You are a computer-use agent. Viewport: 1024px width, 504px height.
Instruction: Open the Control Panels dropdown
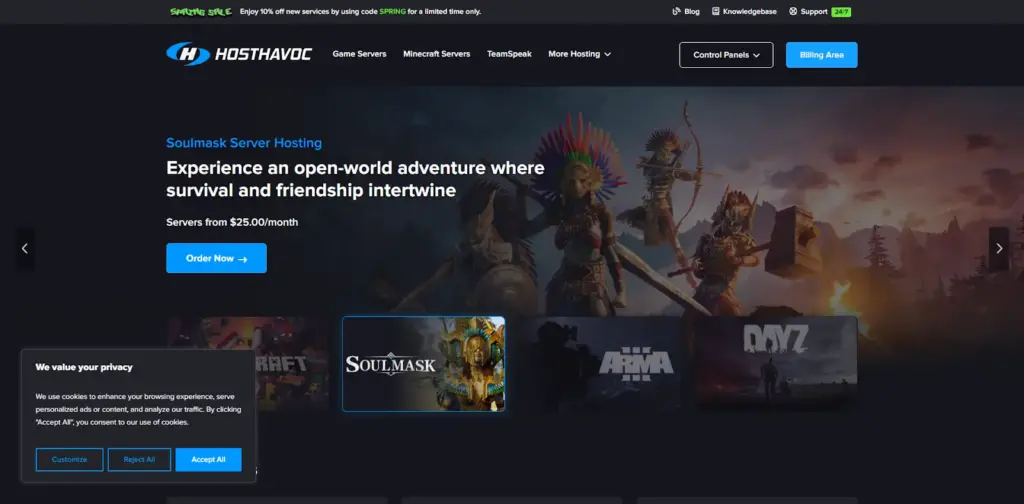pyautogui.click(x=726, y=55)
